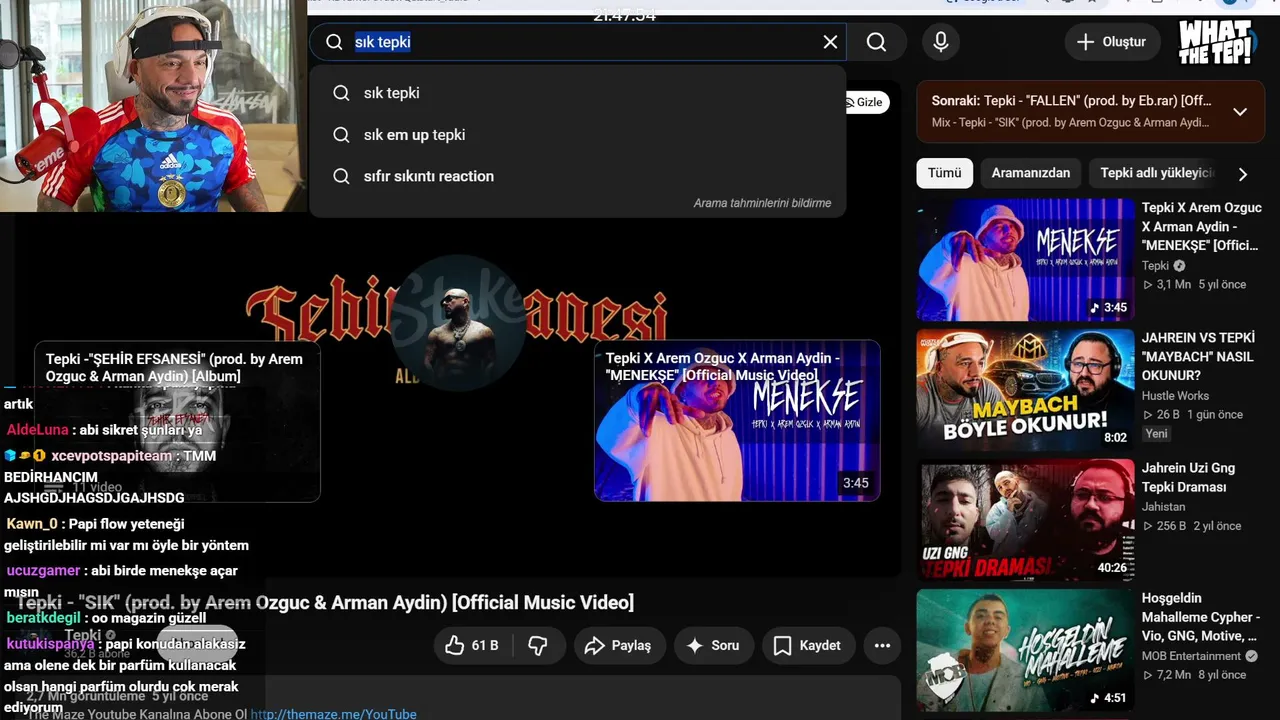1280x720 pixels.
Task: Expand the Sonraki mix playlist panel
Action: point(1240,112)
